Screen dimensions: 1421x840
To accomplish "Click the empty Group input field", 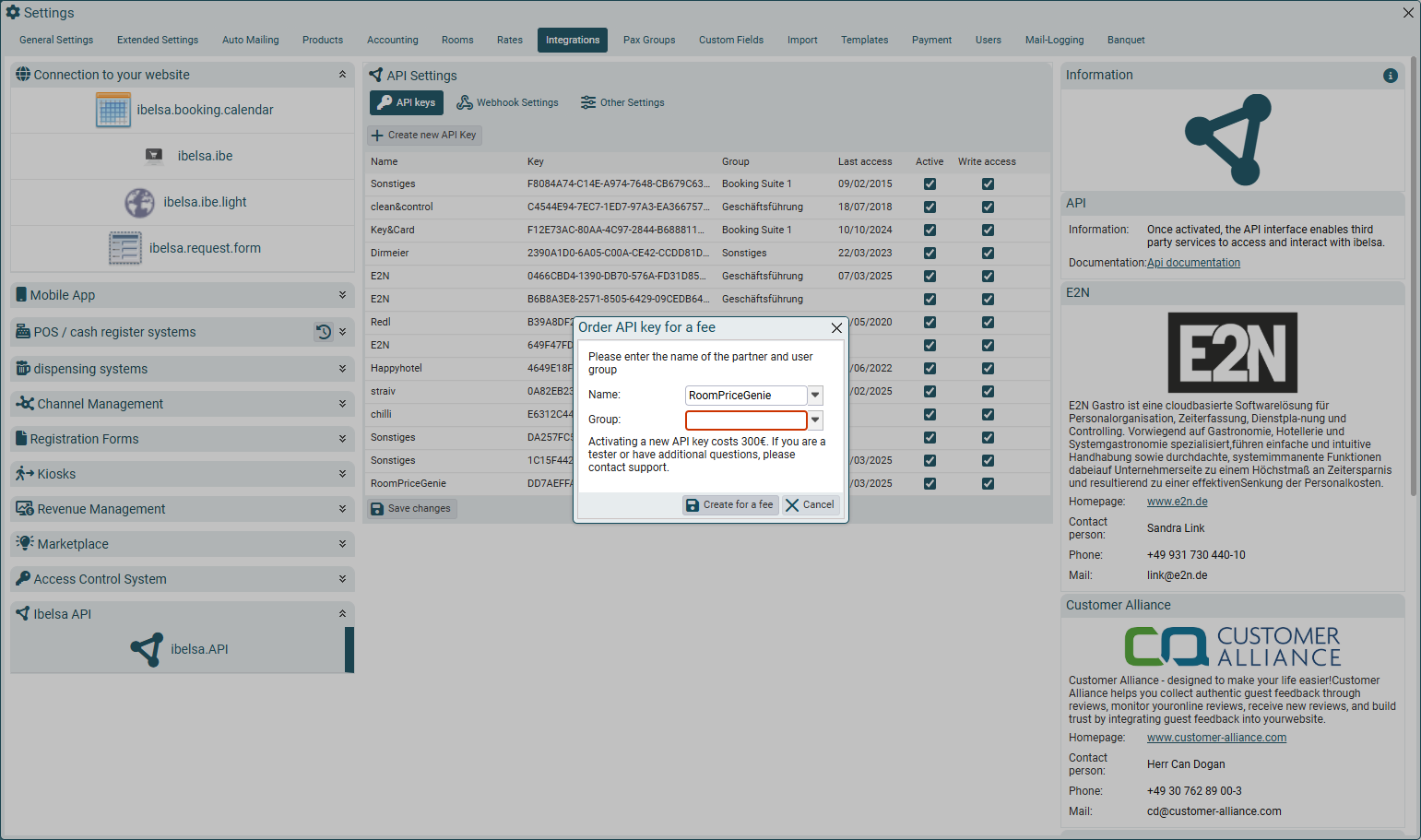I will 746,420.
